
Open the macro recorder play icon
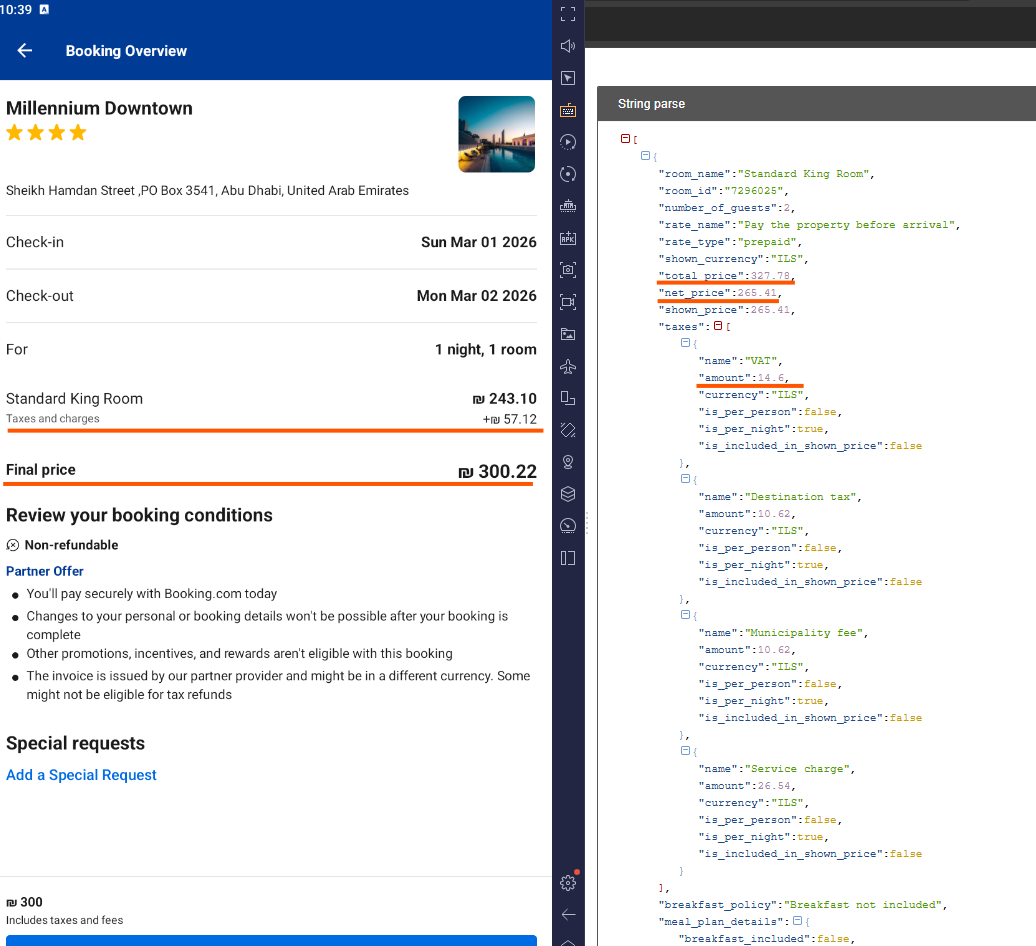coord(568,142)
